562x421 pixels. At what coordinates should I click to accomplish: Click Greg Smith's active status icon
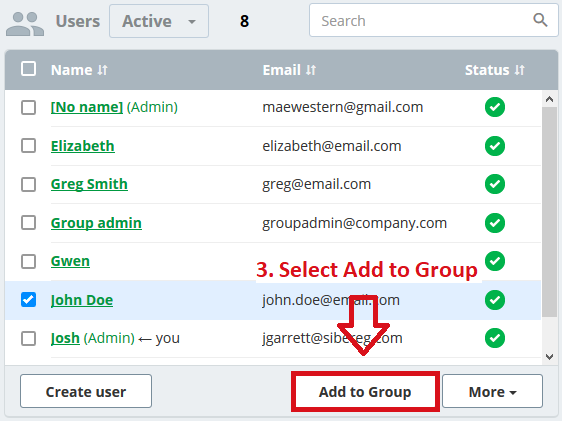(495, 184)
